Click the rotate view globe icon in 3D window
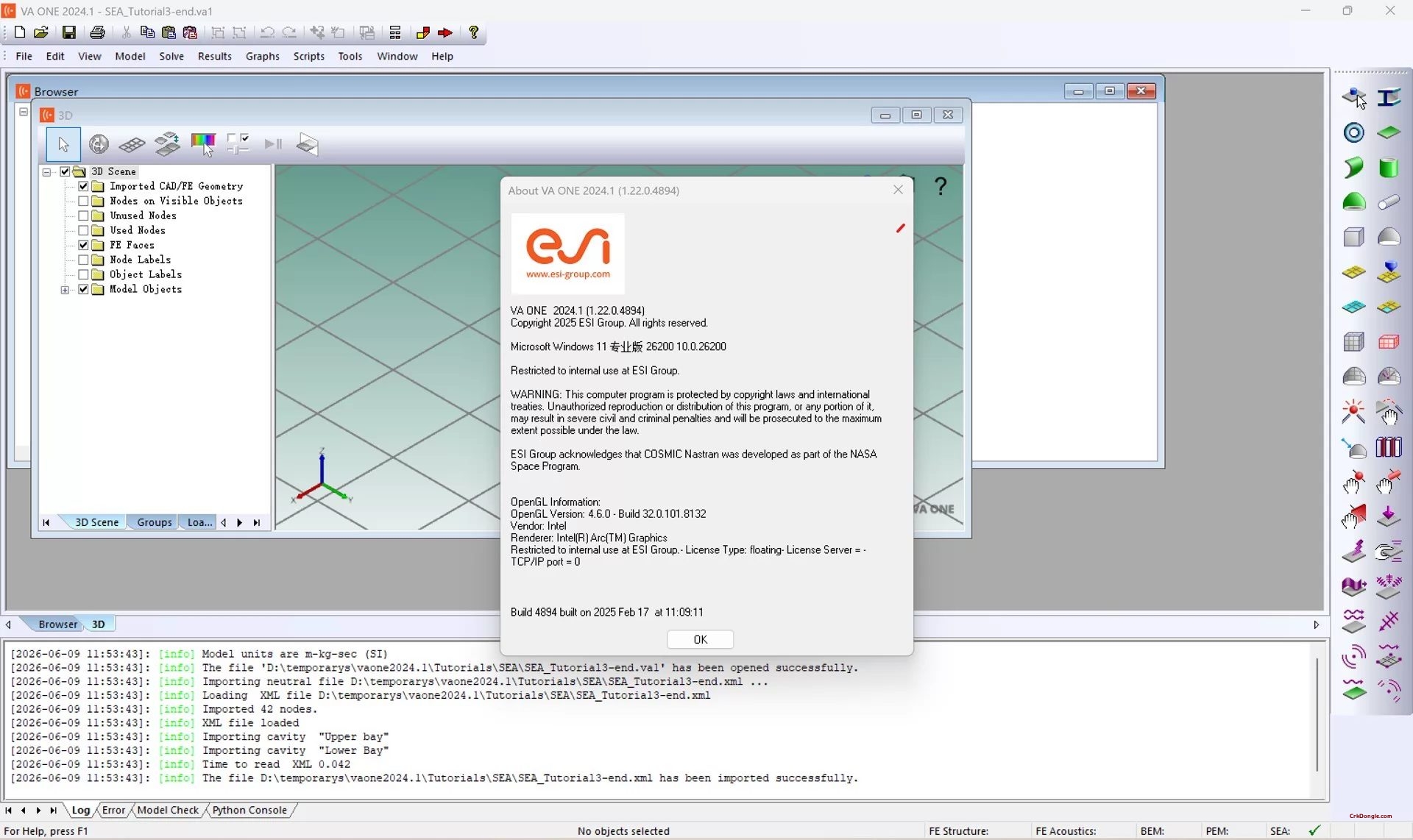Screen dimensions: 1413x840 click(99, 144)
